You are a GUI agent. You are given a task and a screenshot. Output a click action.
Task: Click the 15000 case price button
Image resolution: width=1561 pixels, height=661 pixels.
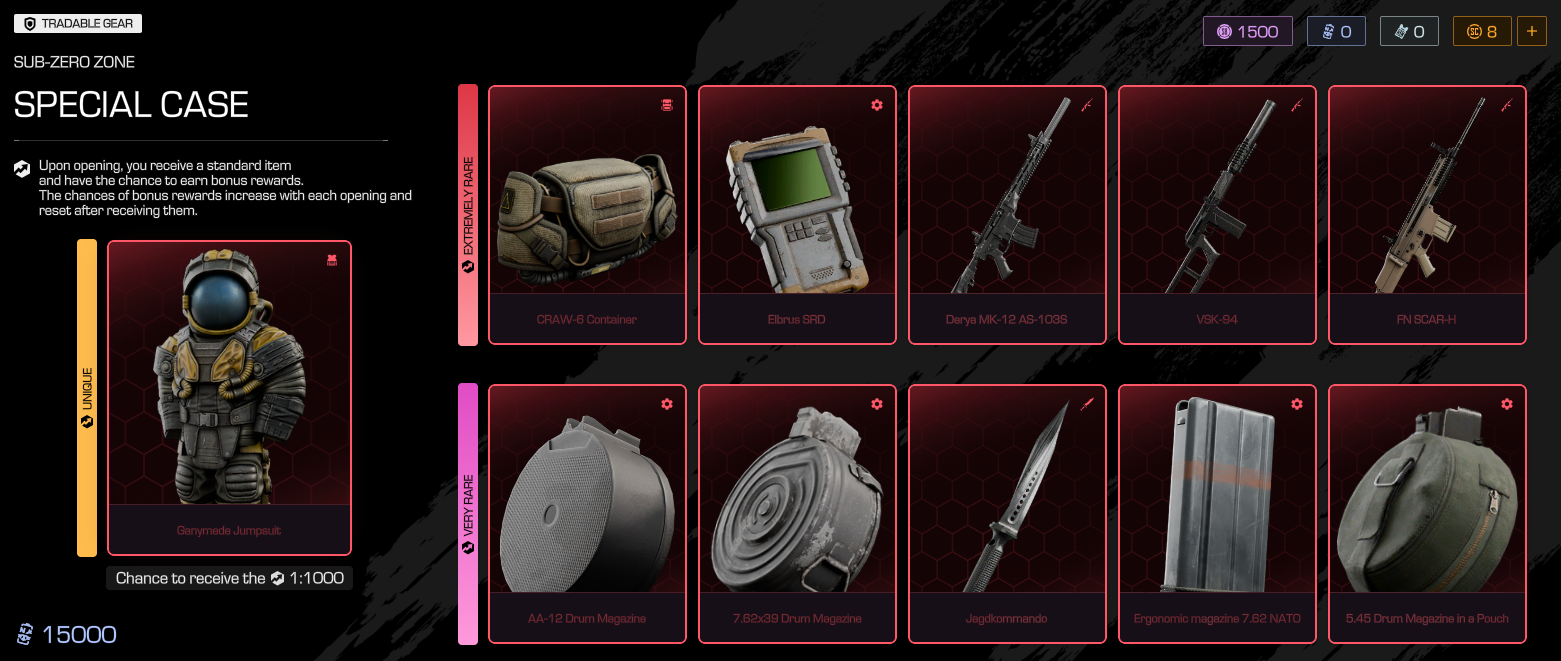point(67,634)
